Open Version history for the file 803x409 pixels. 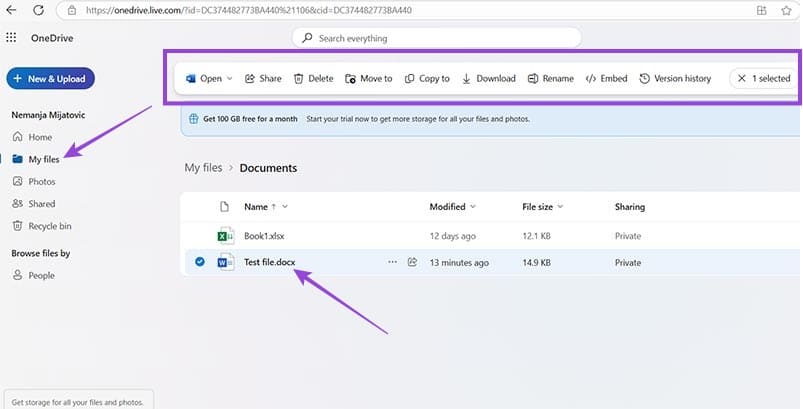click(x=645, y=78)
